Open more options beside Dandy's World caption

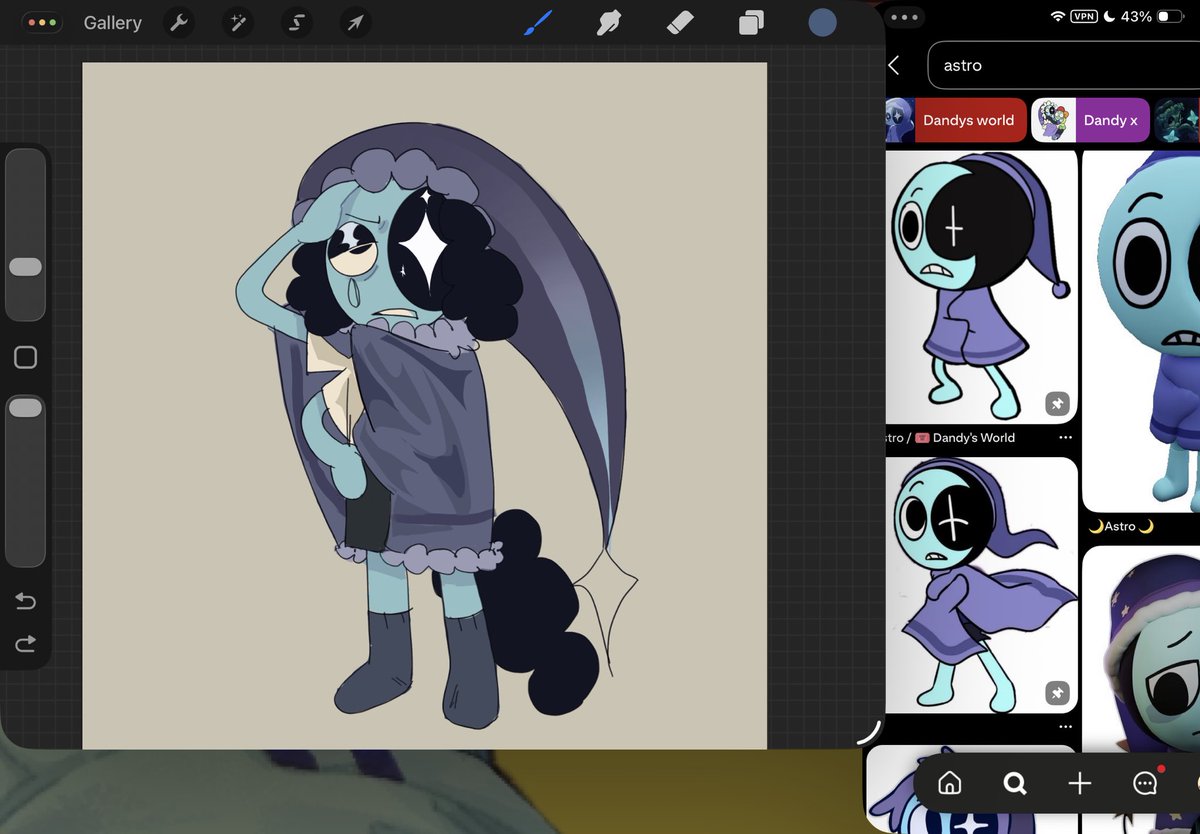(1065, 438)
